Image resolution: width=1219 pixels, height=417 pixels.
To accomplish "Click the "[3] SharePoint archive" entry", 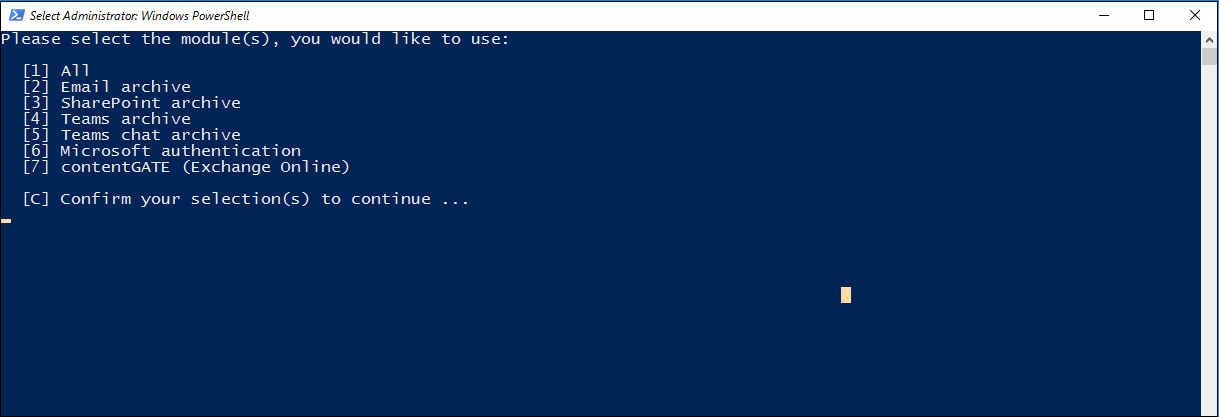I will pyautogui.click(x=131, y=103).
